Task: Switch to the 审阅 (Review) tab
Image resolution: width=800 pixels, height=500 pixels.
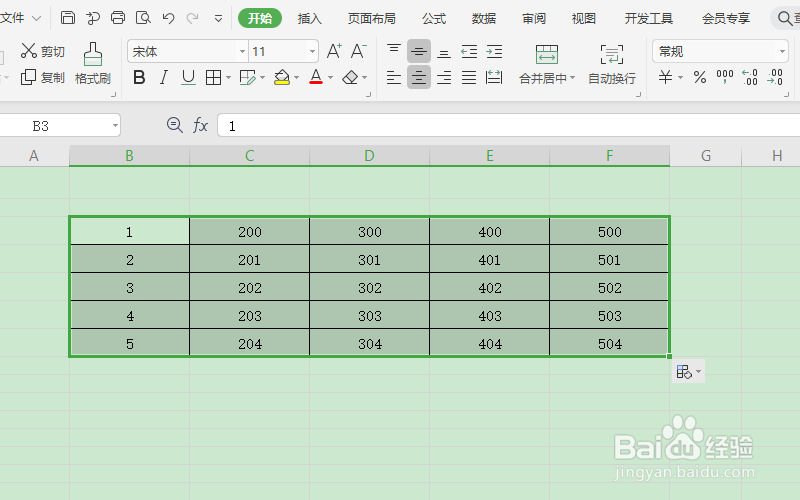Action: coord(534,19)
